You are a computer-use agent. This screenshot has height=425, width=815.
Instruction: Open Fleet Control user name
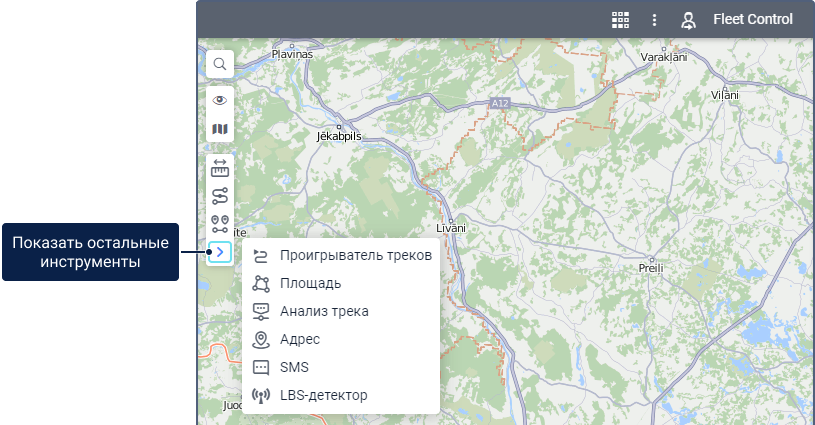752,20
